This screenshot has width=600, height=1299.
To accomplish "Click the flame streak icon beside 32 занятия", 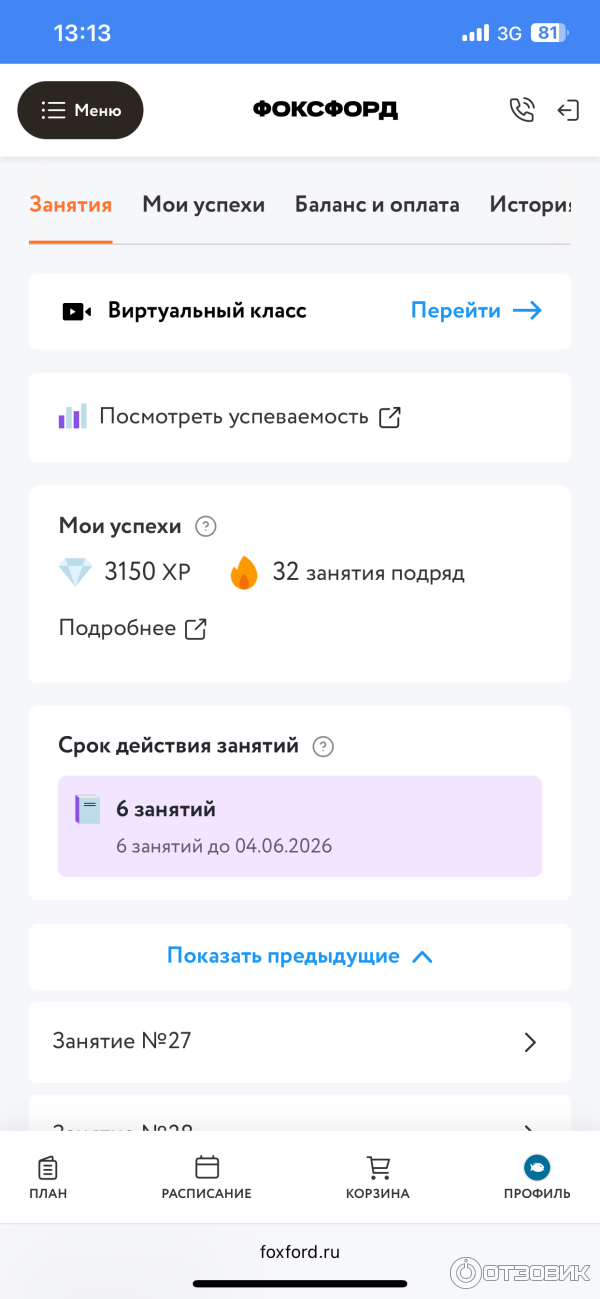I will click(x=244, y=572).
